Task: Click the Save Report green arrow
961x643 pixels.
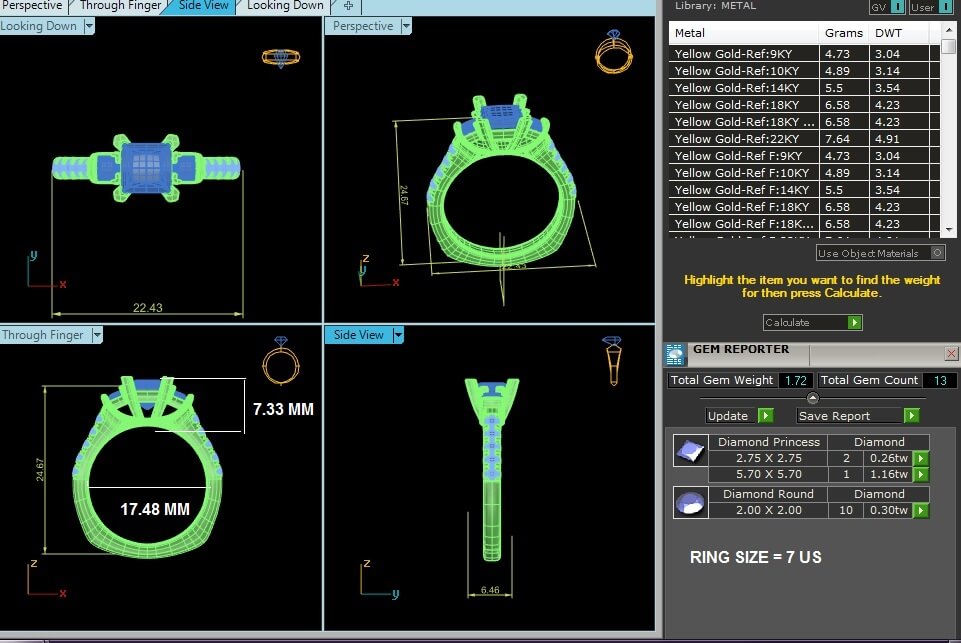Action: pos(911,416)
